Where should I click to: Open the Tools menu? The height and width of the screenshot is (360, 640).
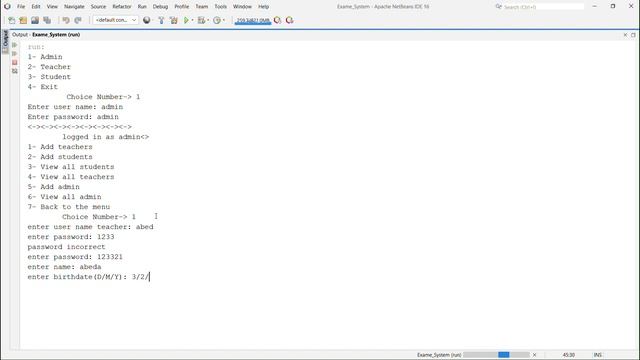pyautogui.click(x=220, y=7)
